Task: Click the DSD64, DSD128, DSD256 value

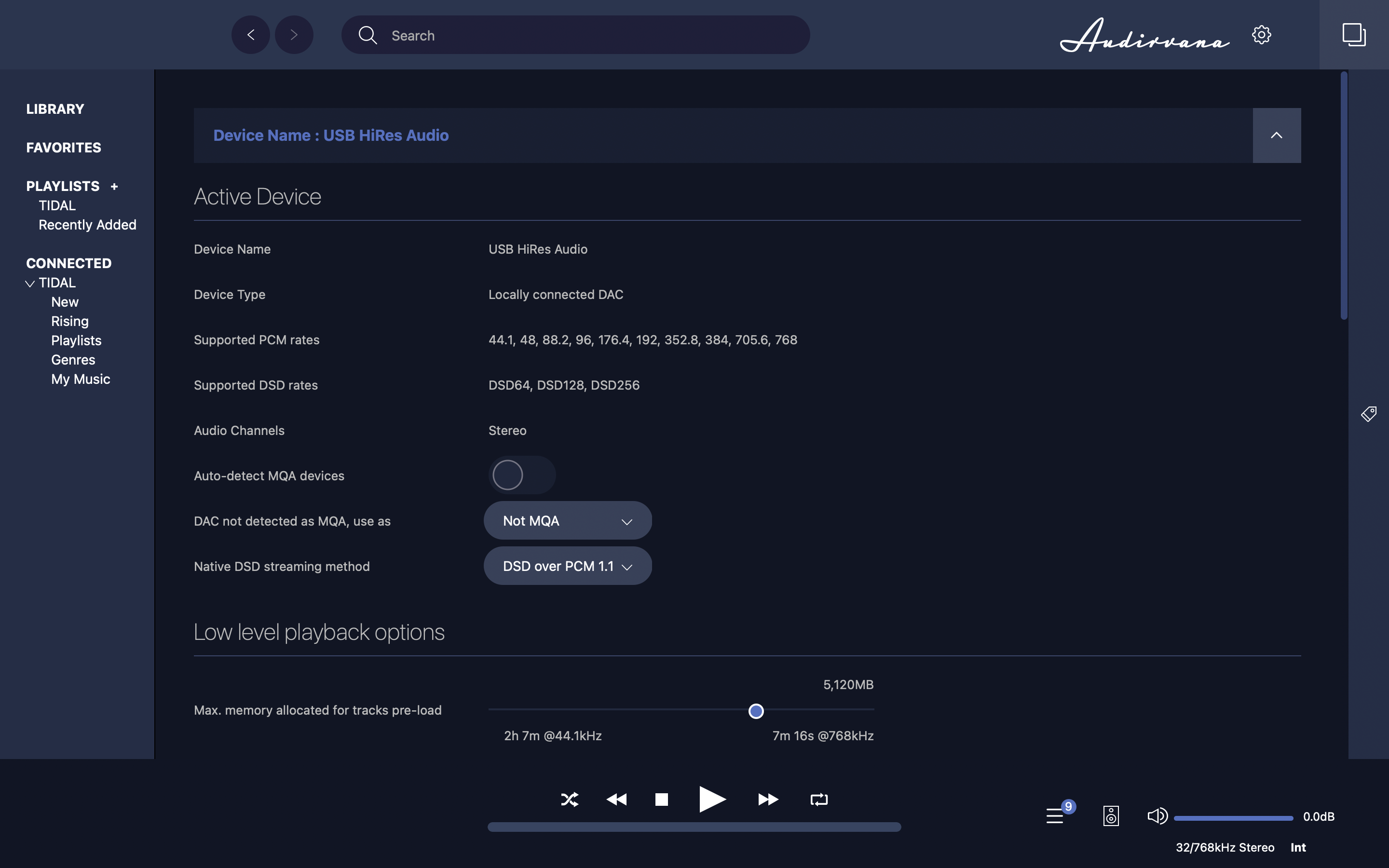Action: (x=564, y=385)
